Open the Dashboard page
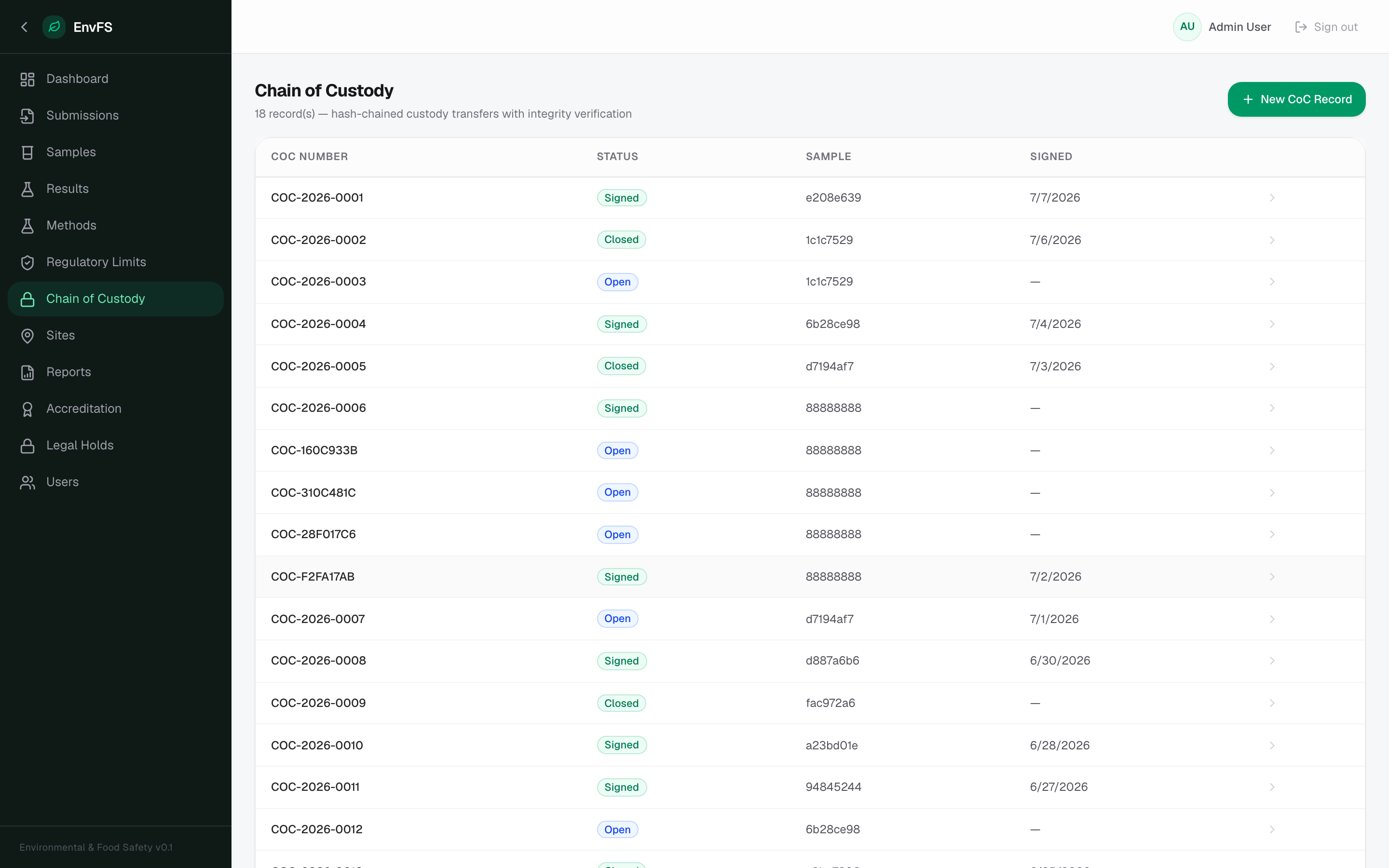This screenshot has width=1389, height=868. click(115, 79)
